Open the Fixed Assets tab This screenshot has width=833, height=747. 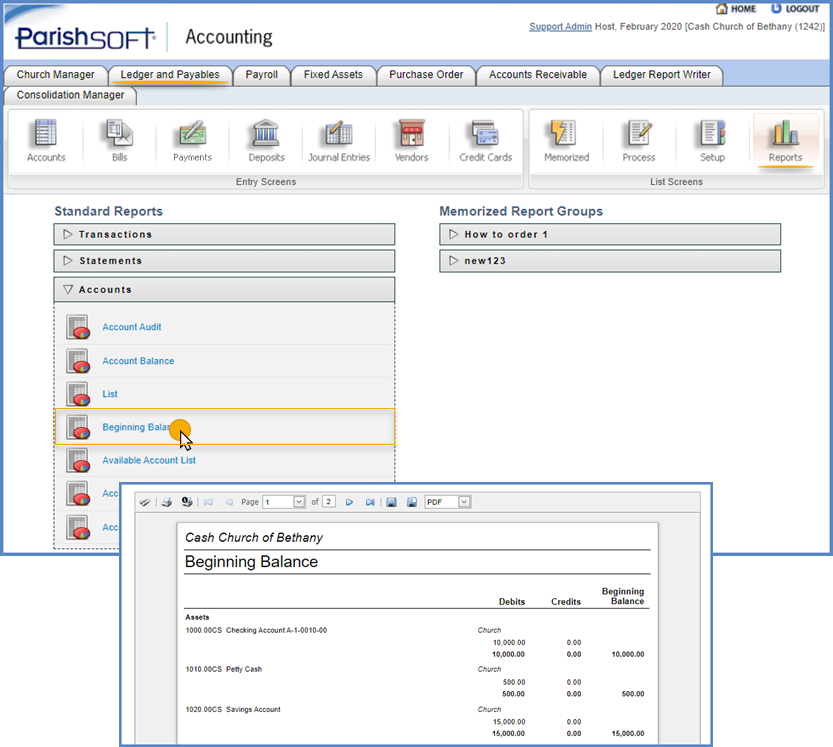click(333, 75)
